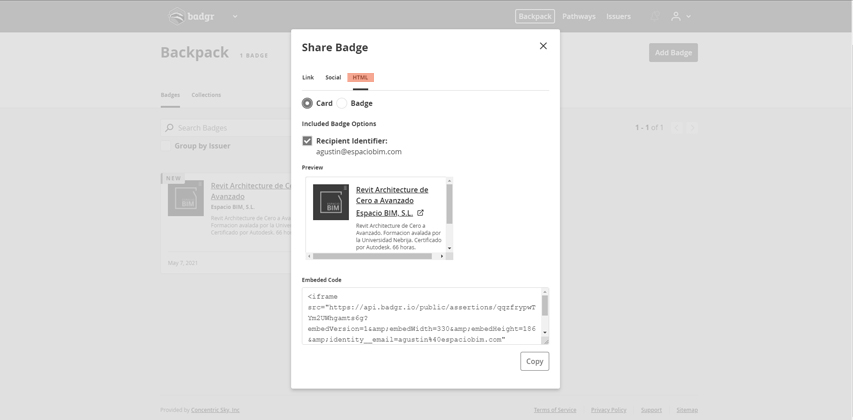Click the preview scroll right arrow
Image resolution: width=853 pixels, height=420 pixels.
[443, 256]
